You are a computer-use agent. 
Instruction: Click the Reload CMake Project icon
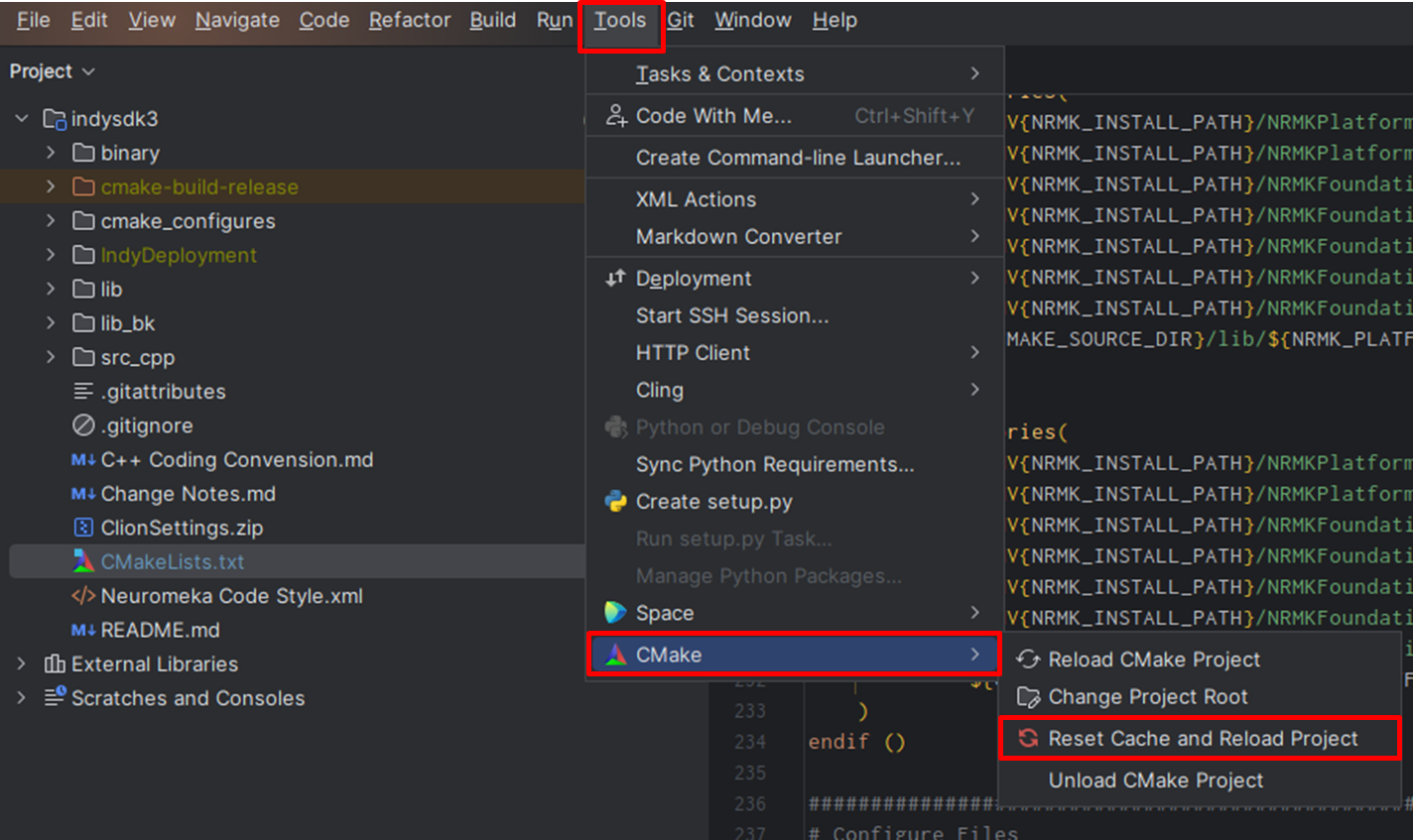pyautogui.click(x=1028, y=660)
